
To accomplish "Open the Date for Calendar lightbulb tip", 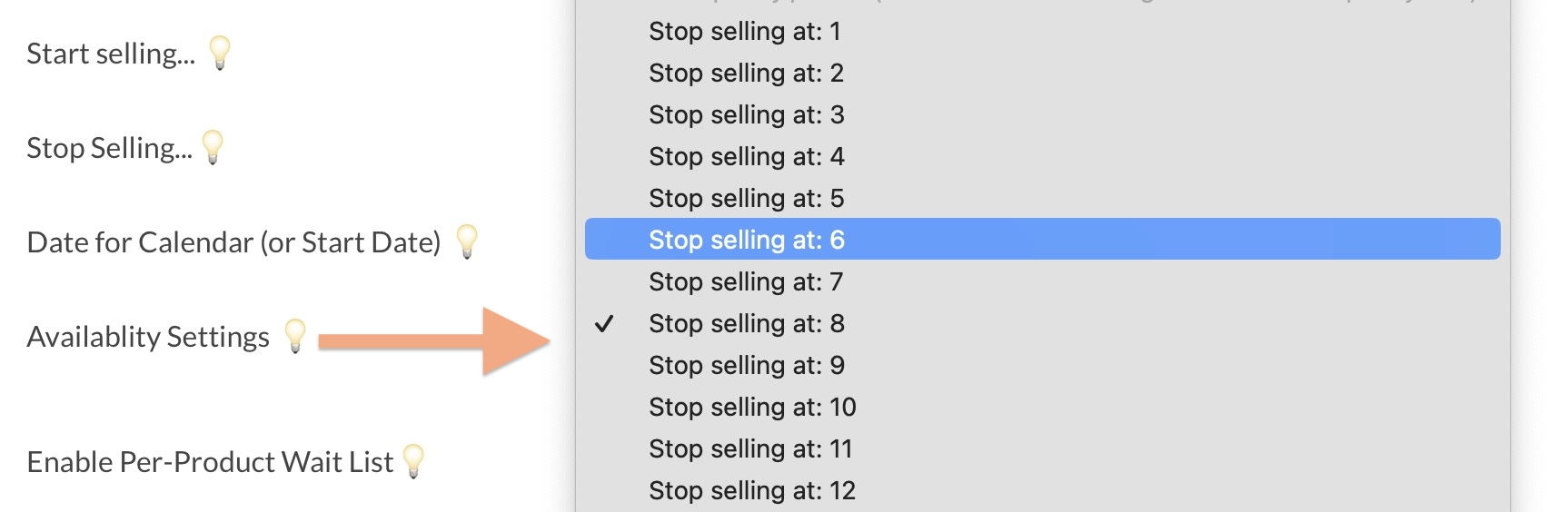I will pyautogui.click(x=467, y=241).
